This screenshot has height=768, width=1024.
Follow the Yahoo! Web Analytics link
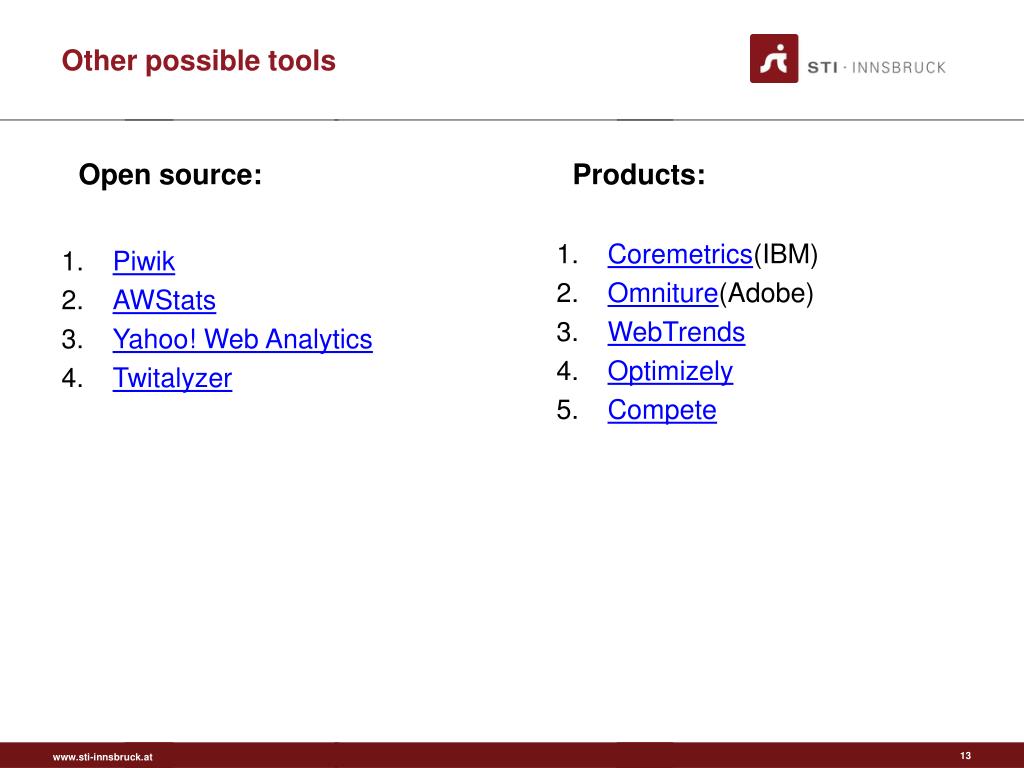click(x=242, y=340)
